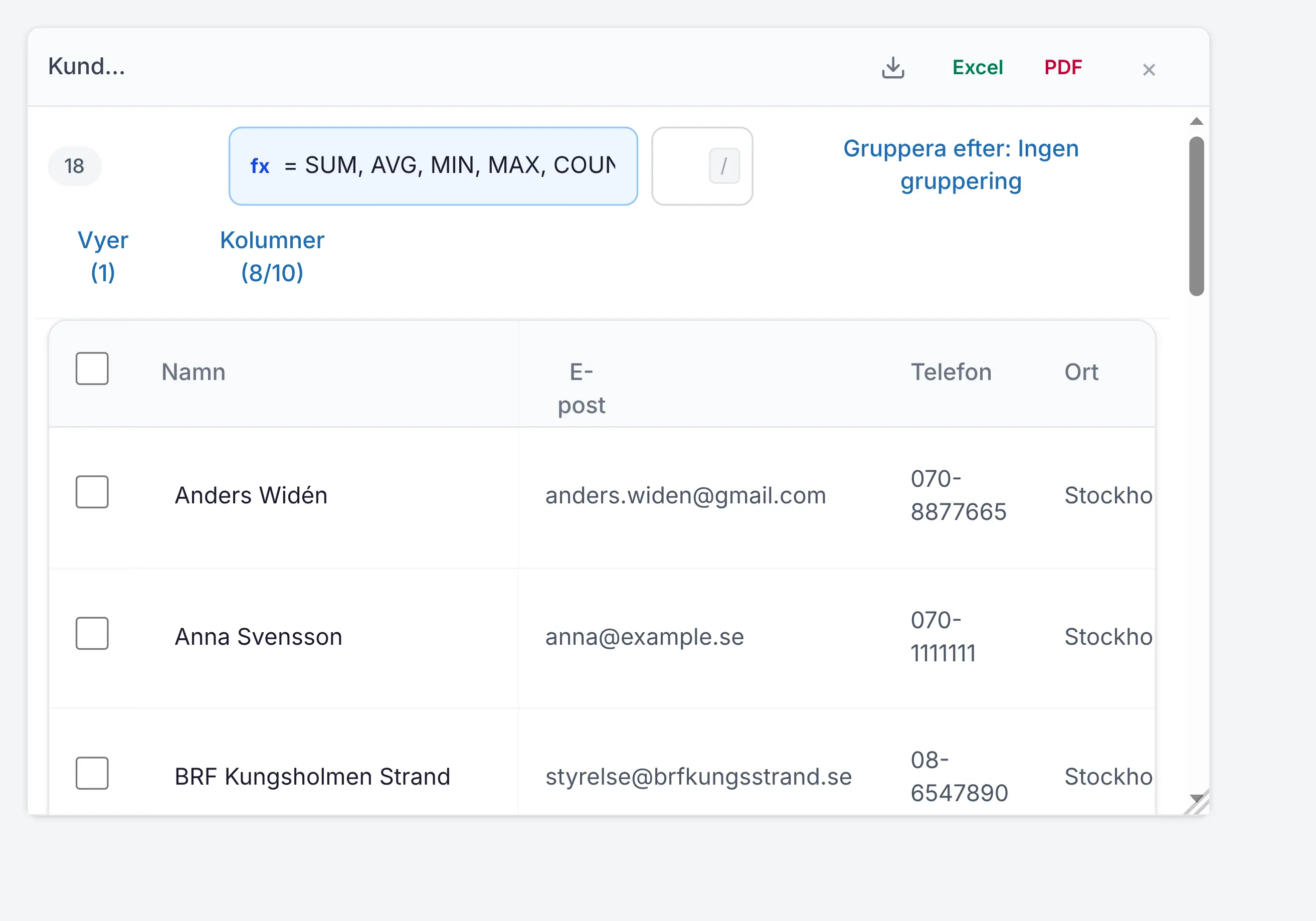The width and height of the screenshot is (1316, 921).
Task: Open Gruppera efter: Ingen gruppering dropdown
Action: (x=961, y=165)
